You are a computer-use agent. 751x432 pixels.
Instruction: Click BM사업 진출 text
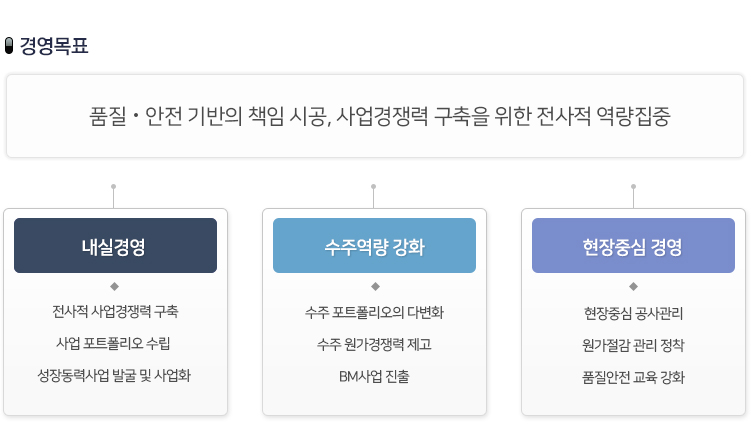[x=374, y=377]
